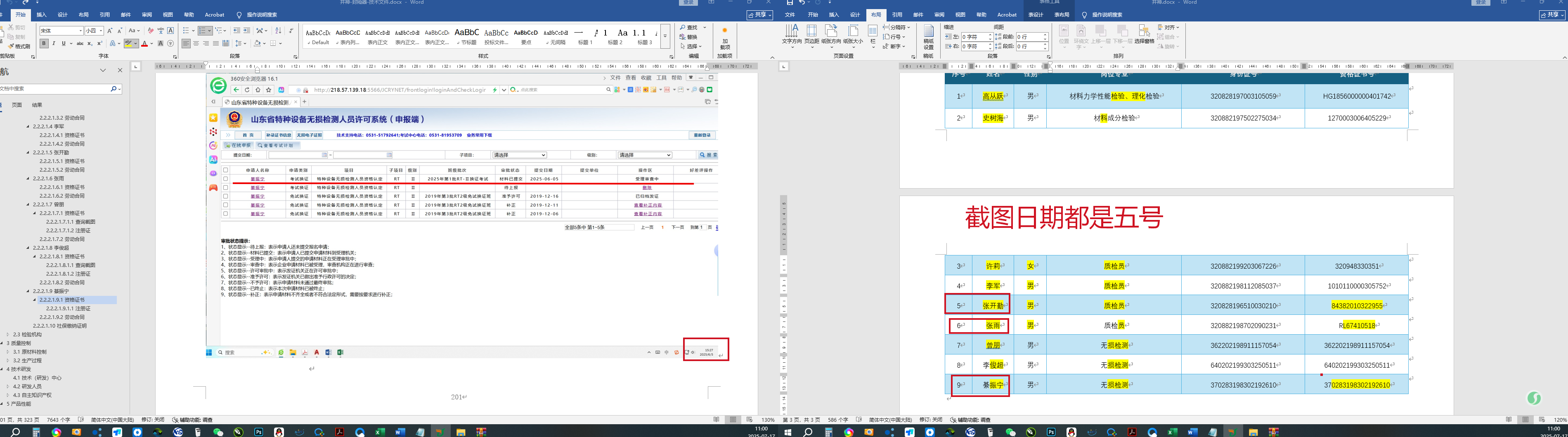This screenshot has width=1568, height=437.
Task: Open the phonetic guide tool
Action: point(161,31)
